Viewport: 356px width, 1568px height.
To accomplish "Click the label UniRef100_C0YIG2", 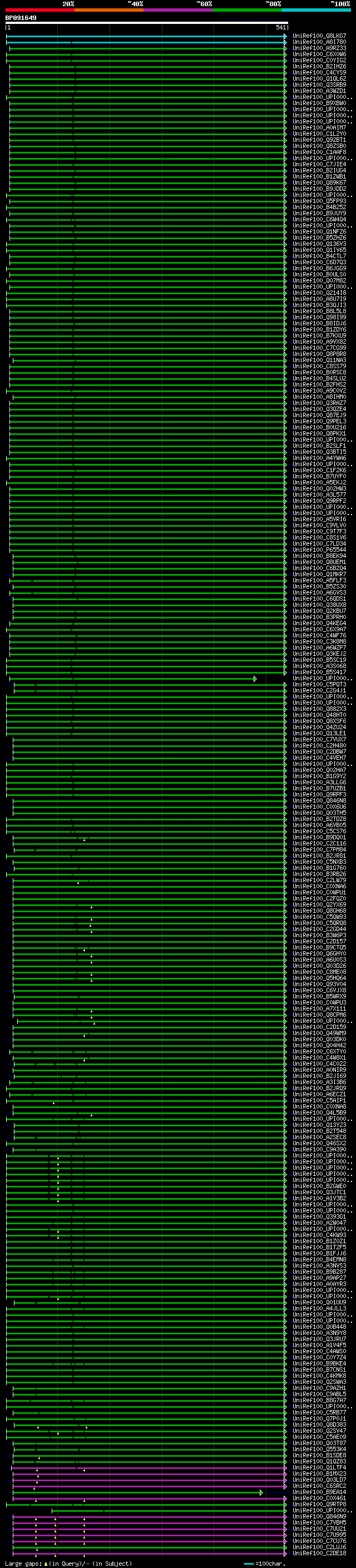I will click(x=319, y=60).
